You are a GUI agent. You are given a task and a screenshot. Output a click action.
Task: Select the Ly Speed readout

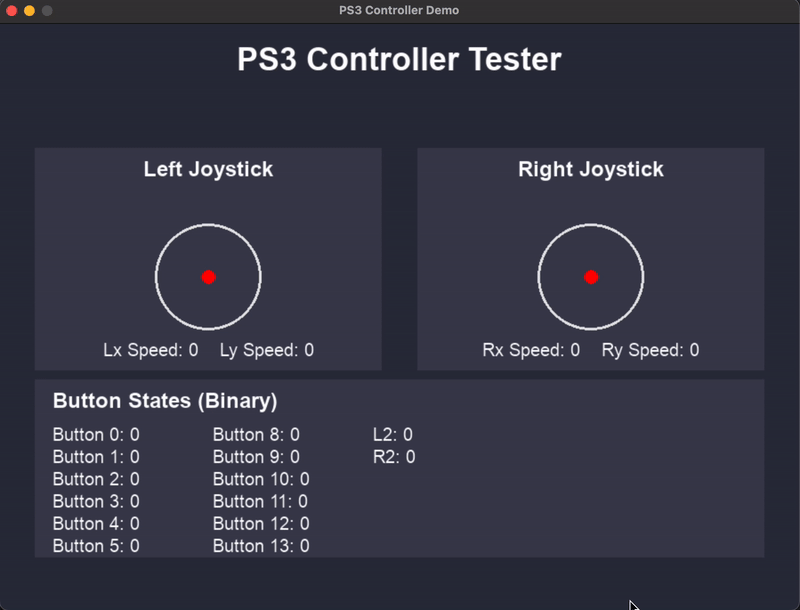(x=267, y=350)
